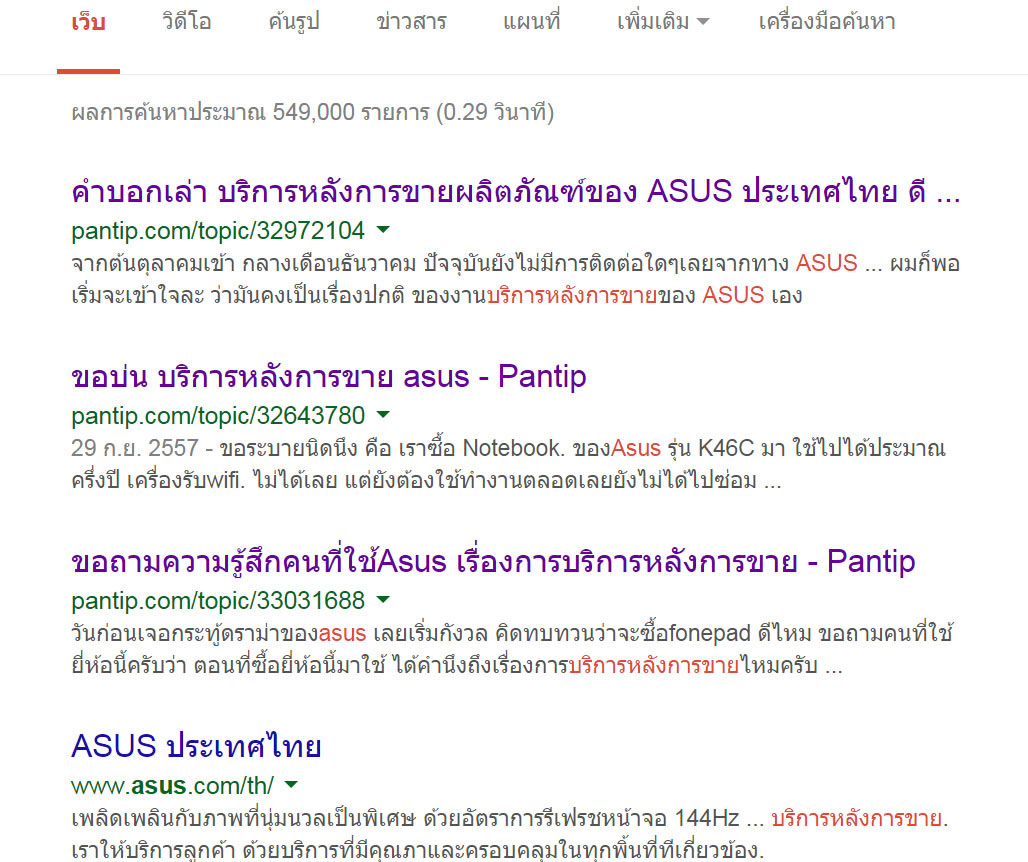Expand the เพิ่มเติม more dropdown

pyautogui.click(x=663, y=22)
